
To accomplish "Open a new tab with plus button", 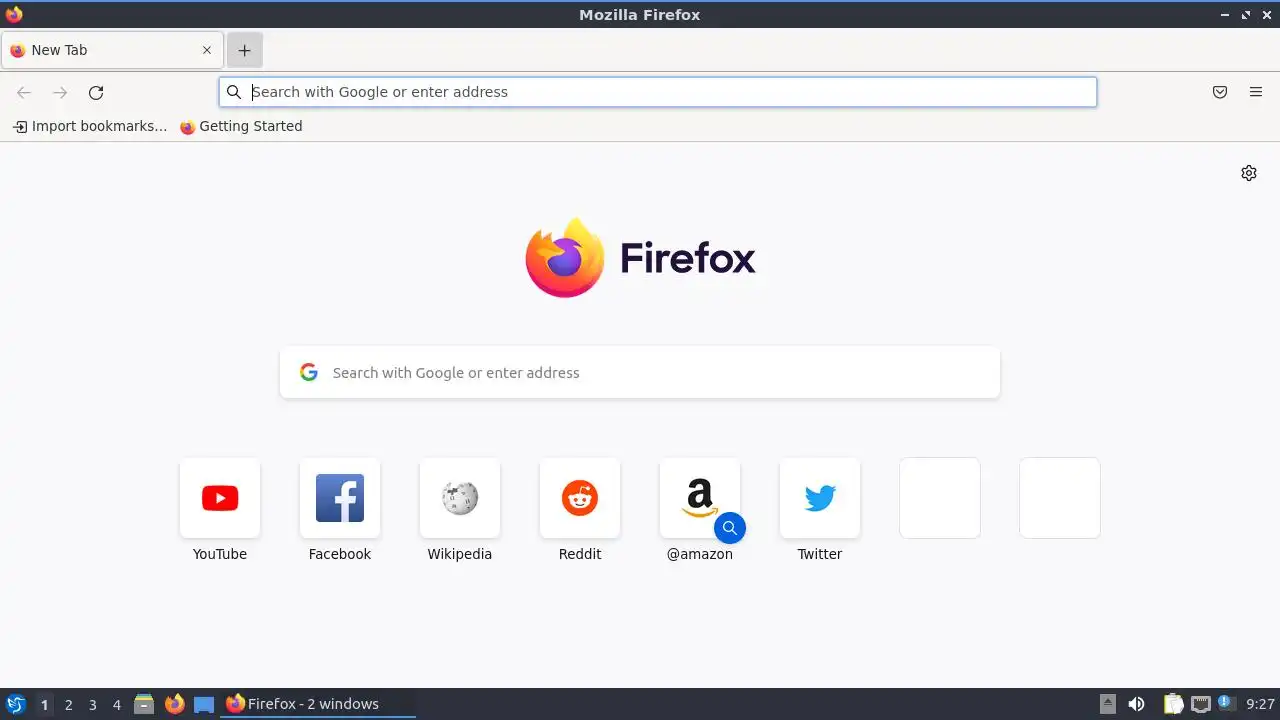I will tap(244, 50).
